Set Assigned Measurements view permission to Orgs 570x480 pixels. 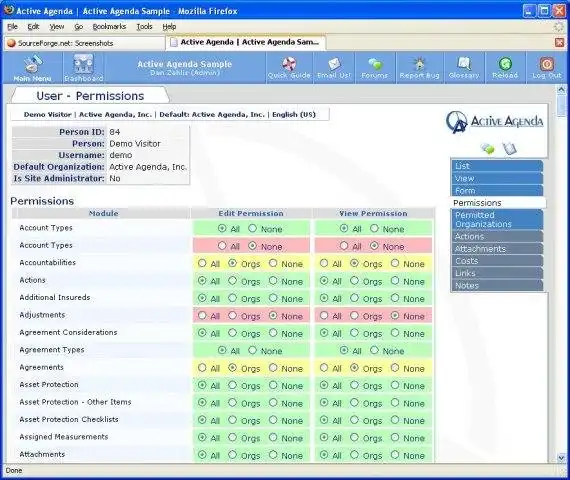point(354,437)
